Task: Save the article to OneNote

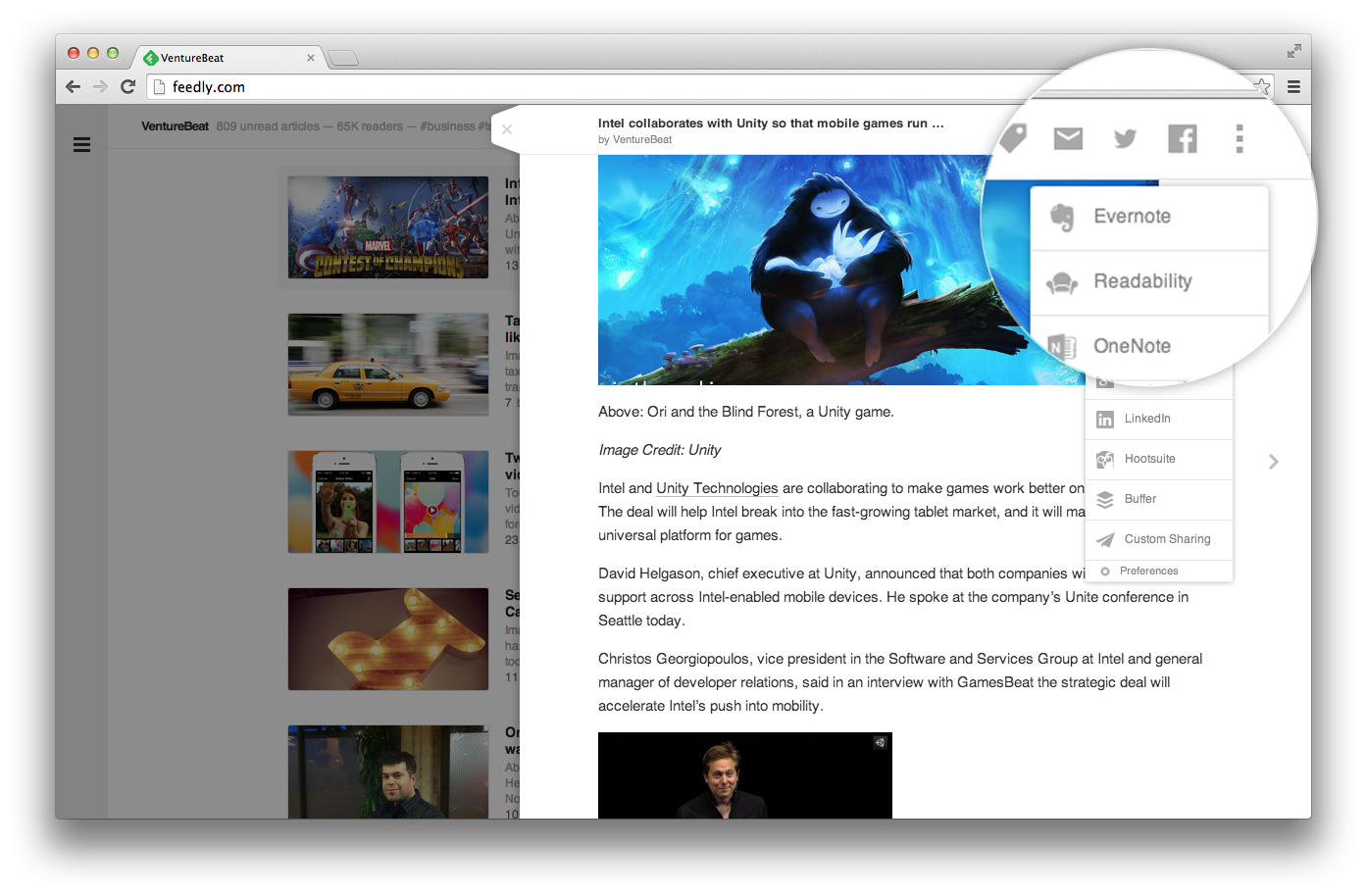Action: point(1132,346)
